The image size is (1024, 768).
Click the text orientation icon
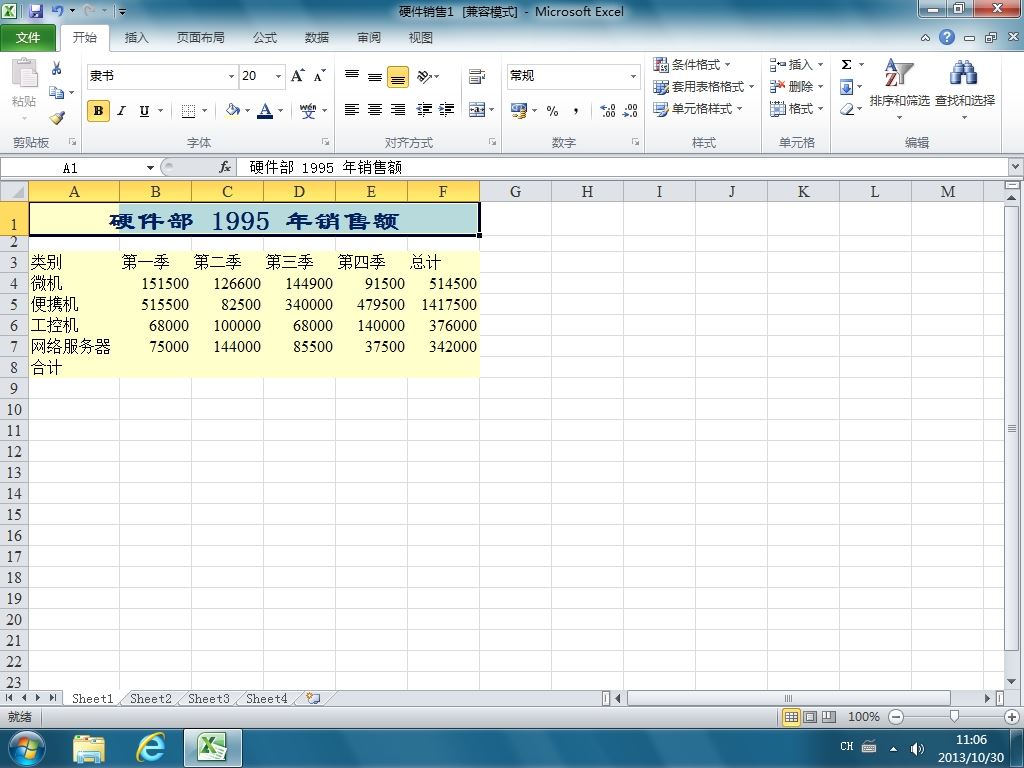click(424, 76)
